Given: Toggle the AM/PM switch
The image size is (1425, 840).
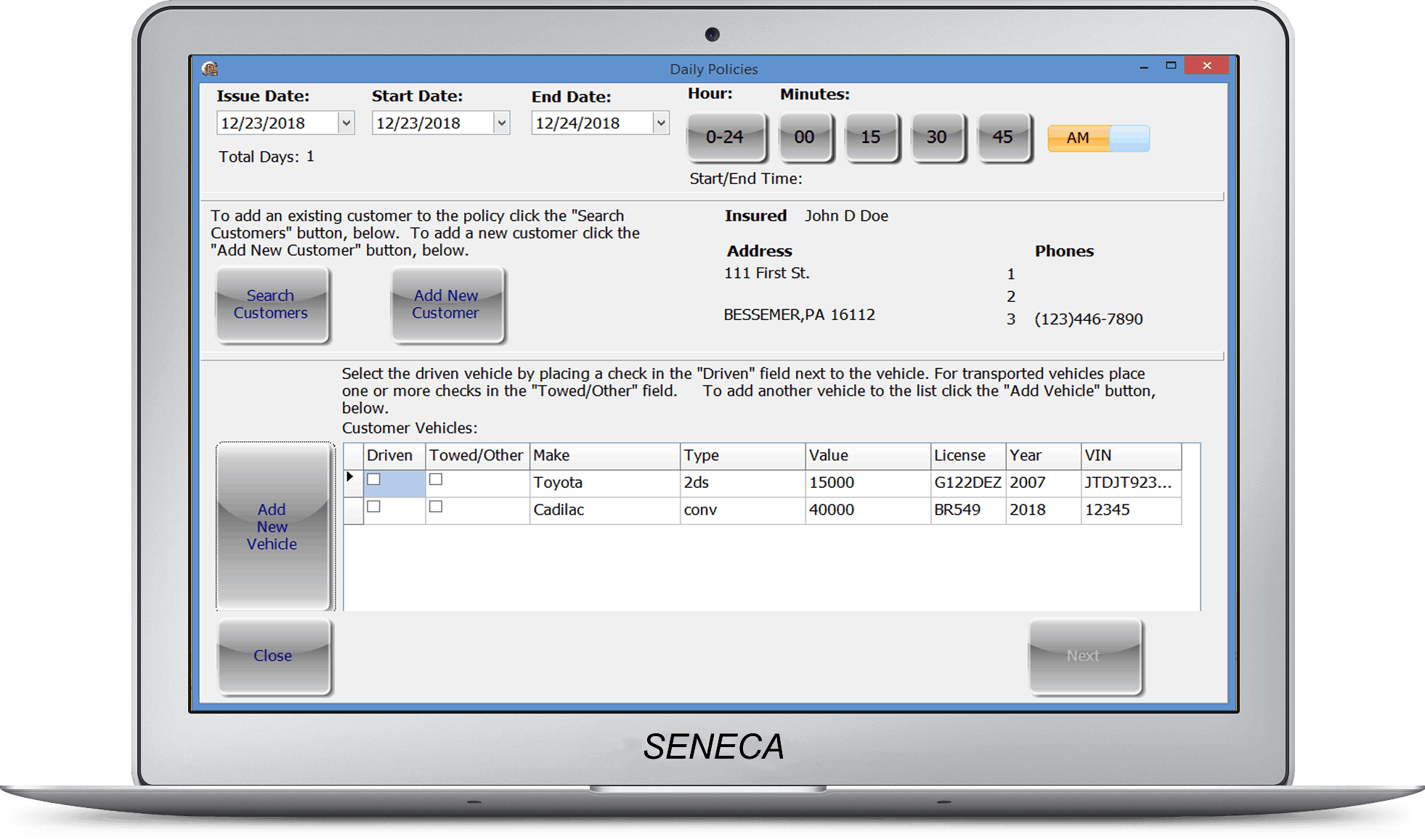Looking at the screenshot, I should (1098, 138).
